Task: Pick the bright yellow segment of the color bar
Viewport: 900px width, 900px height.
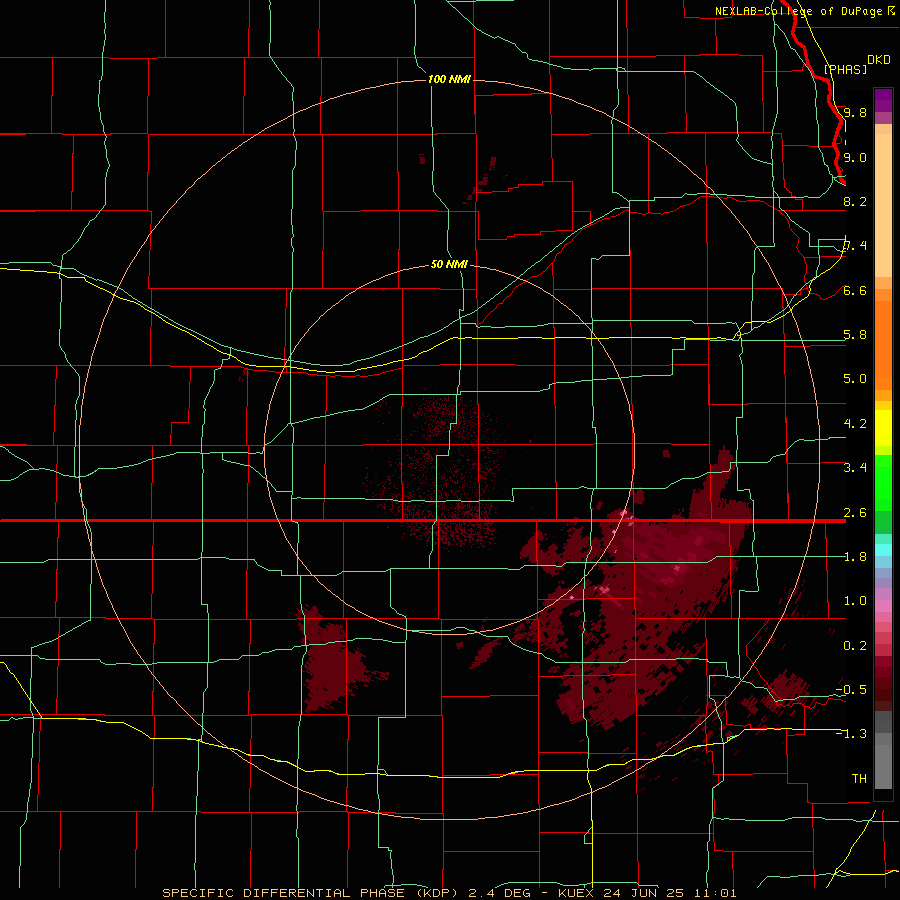Action: (883, 428)
